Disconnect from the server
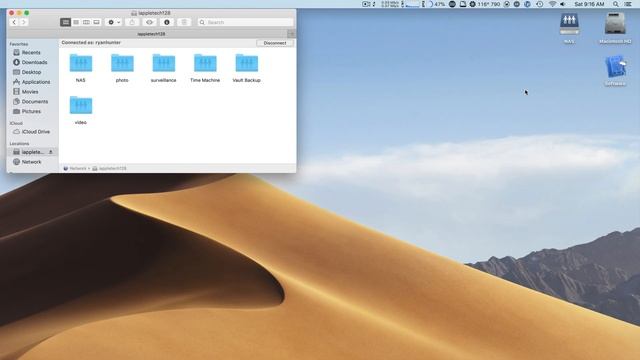 click(275, 43)
